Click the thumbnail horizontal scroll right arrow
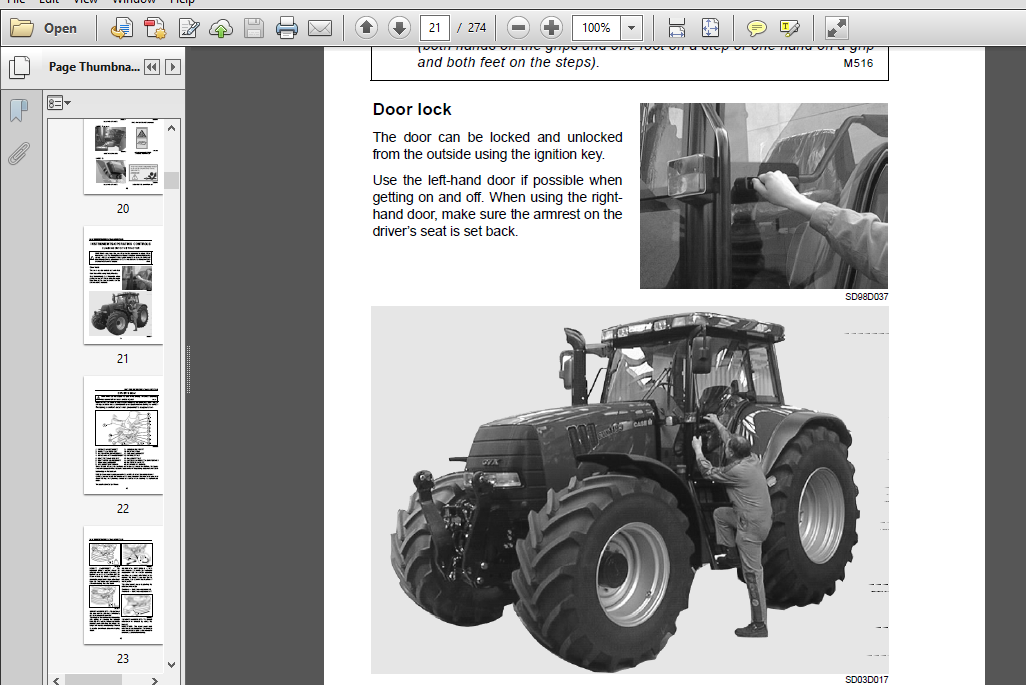This screenshot has height=685, width=1026. [154, 680]
